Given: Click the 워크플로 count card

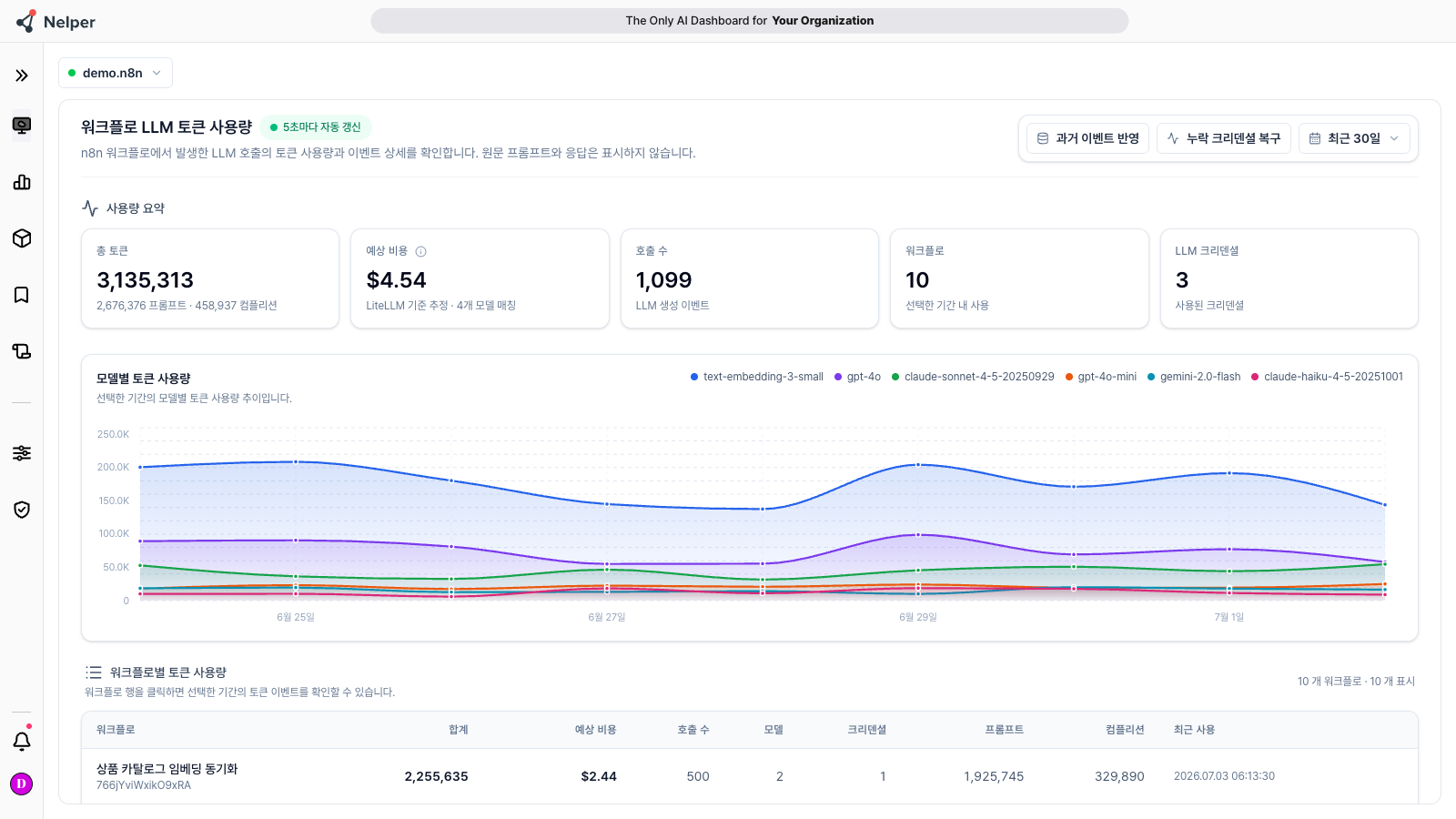Looking at the screenshot, I should pyautogui.click(x=1019, y=278).
